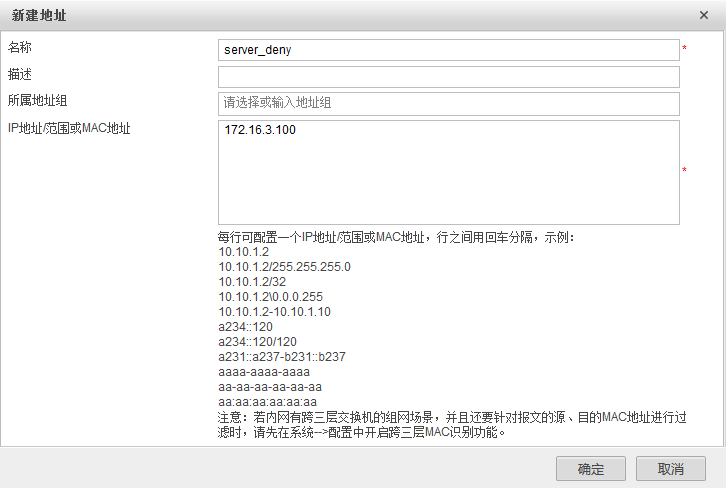The width and height of the screenshot is (726, 488).
Task: Click the red asterisk beside the 名称 field
Action: pos(684,49)
